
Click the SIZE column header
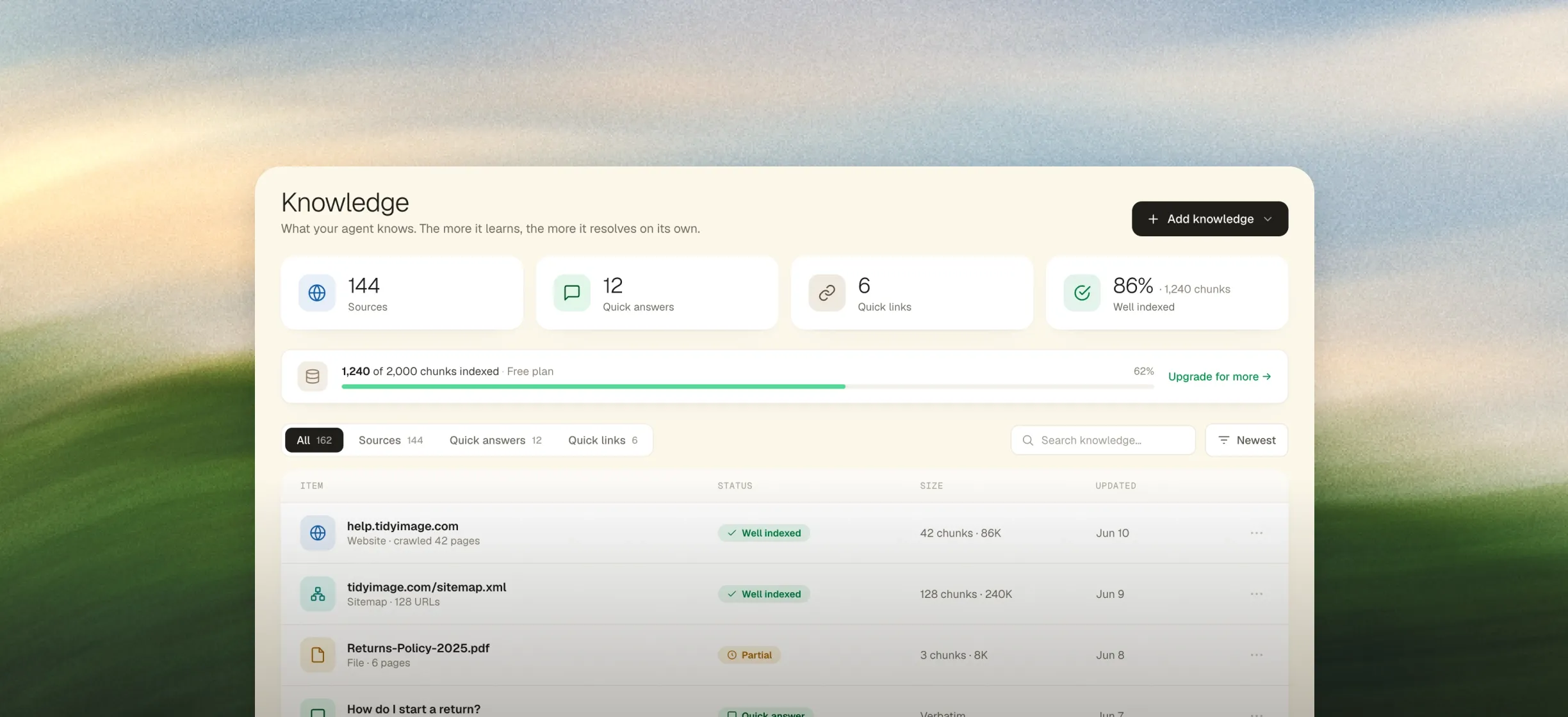tap(931, 486)
